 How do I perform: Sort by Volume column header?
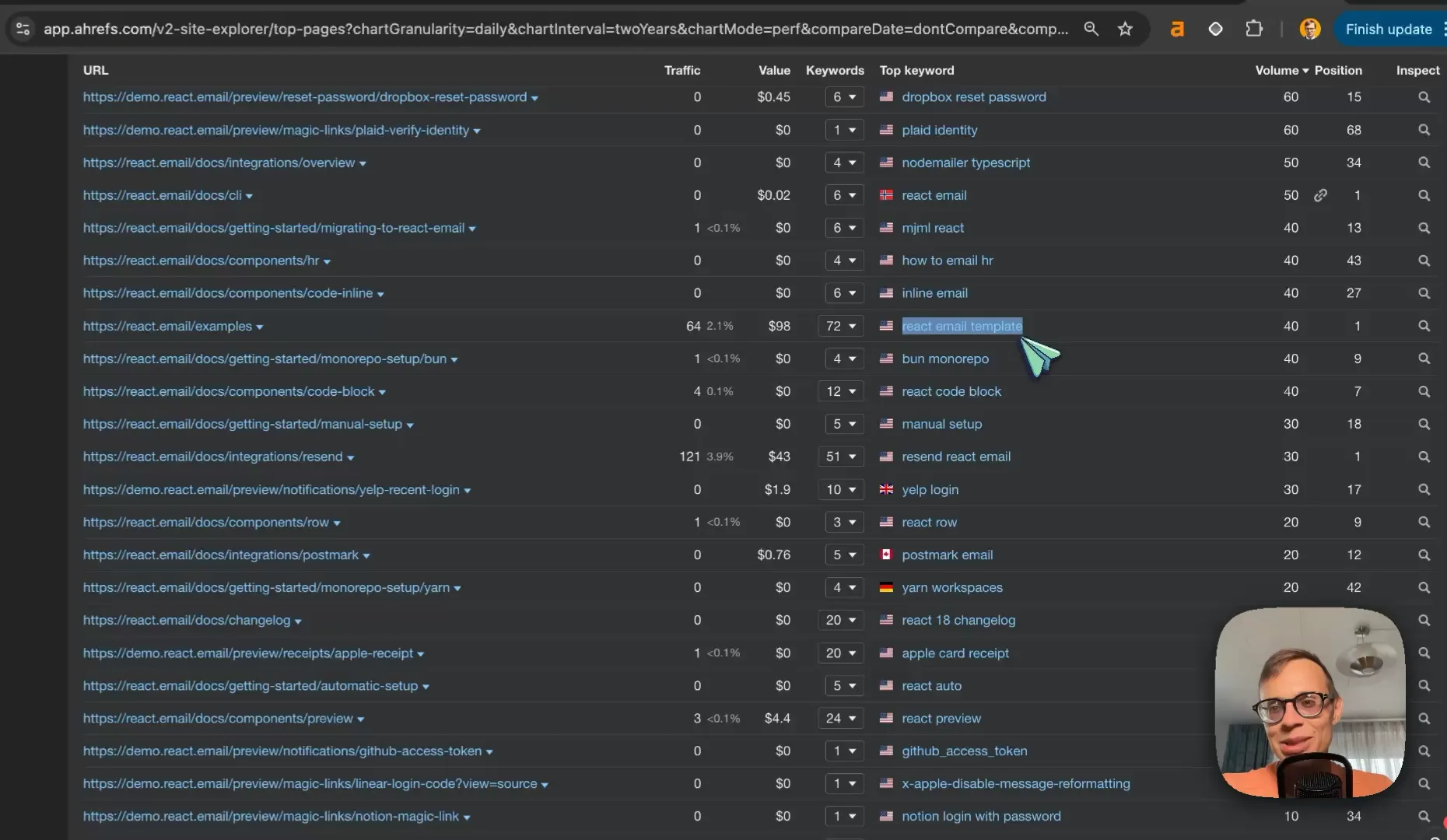coord(1281,70)
